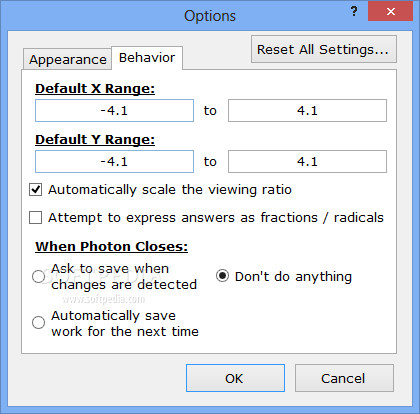Switch to the Appearance tab

point(68,59)
